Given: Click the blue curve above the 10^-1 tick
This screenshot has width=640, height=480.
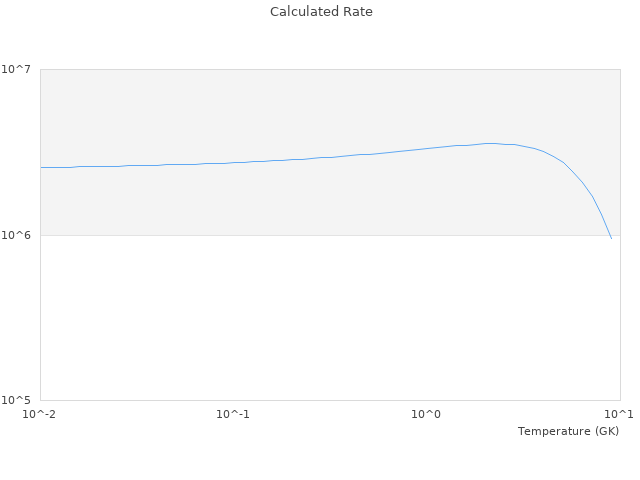Looking at the screenshot, I should 233,162.
